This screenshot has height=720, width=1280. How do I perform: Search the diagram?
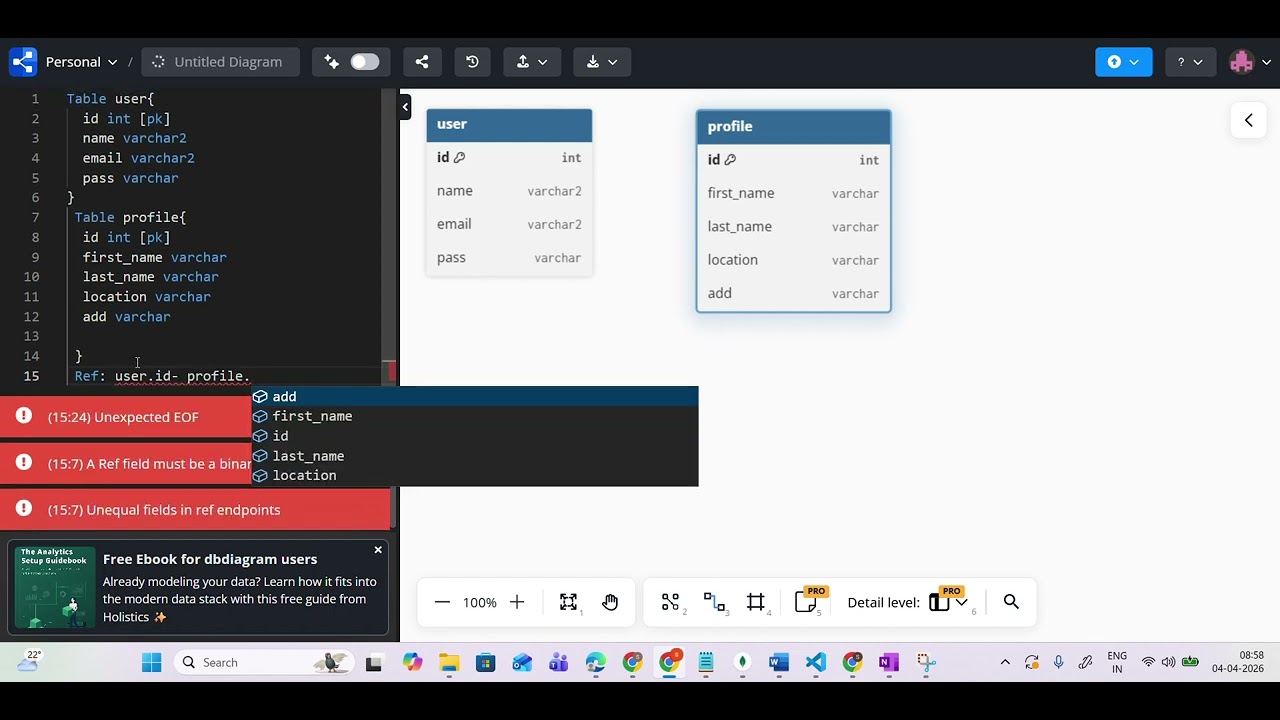pos(1011,602)
